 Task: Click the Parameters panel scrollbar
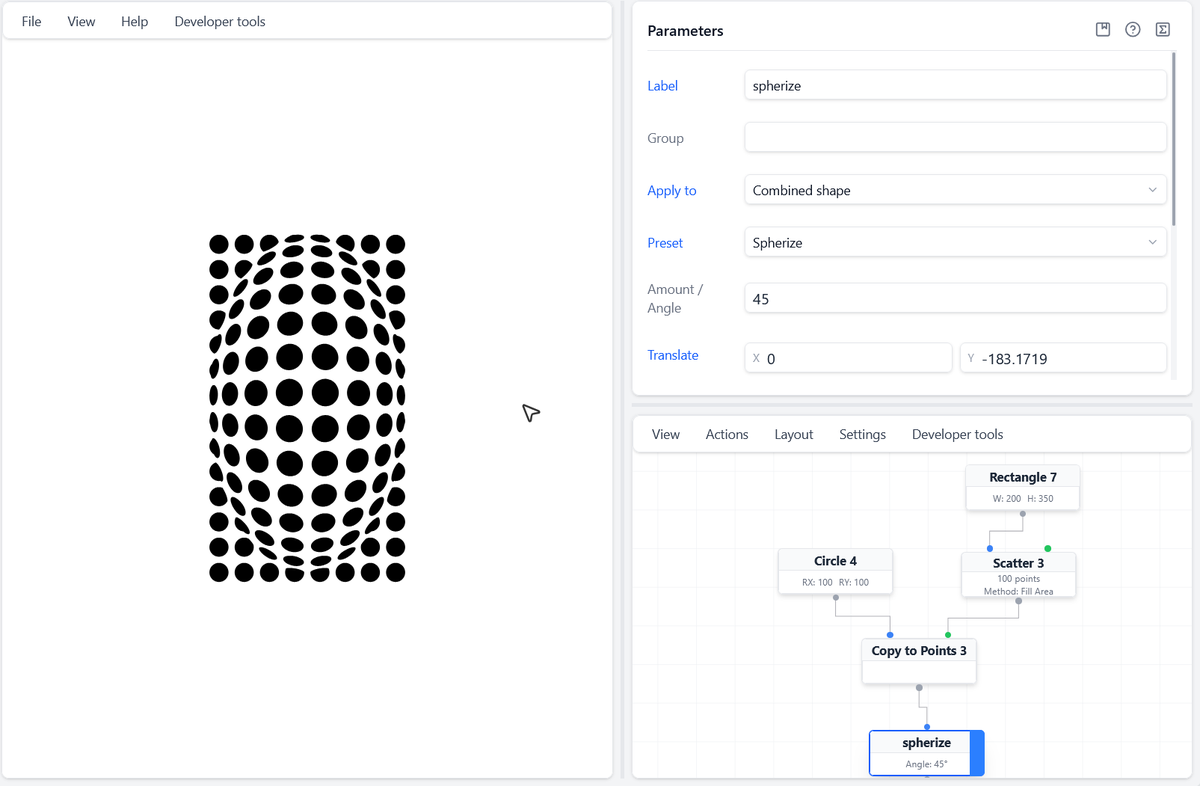1174,140
